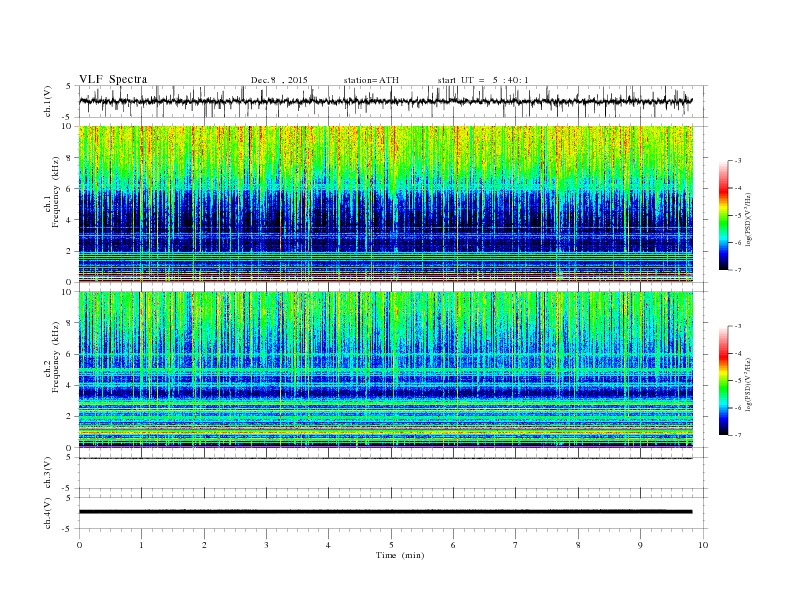Select the ch.1 "Frequency (kHz)" axis label

tap(55, 192)
